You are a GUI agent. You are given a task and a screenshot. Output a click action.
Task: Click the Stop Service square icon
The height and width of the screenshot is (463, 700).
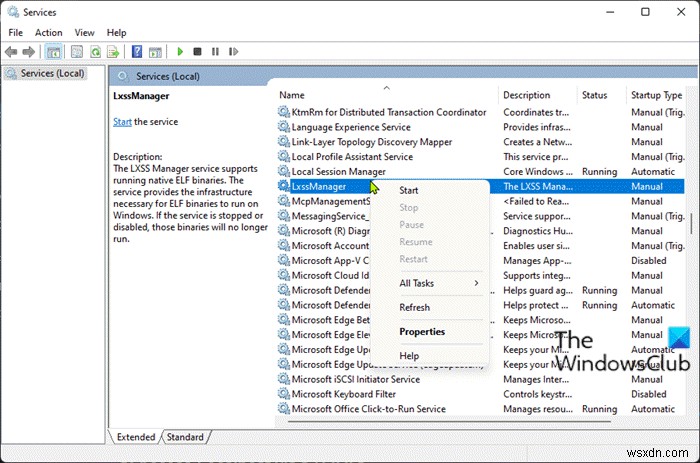(197, 51)
